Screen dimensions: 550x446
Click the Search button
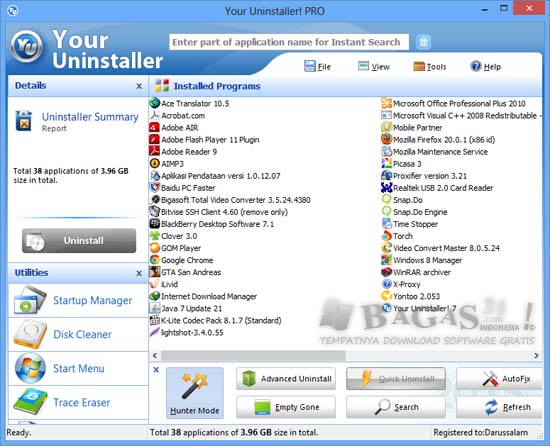[396, 407]
